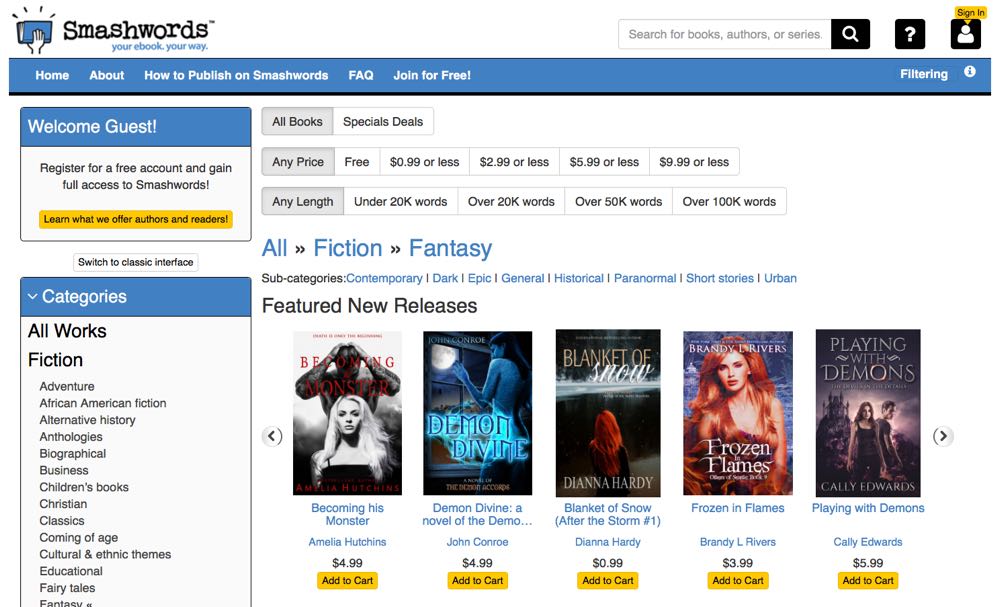Click the Fantasy breadcrumb link
Image resolution: width=1000 pixels, height=607 pixels.
coord(450,248)
